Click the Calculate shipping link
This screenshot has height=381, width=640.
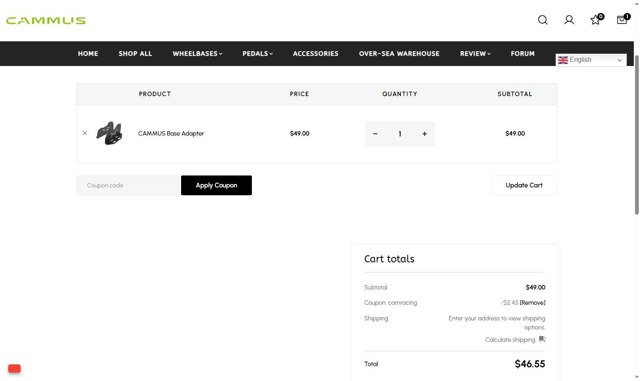[x=510, y=339]
